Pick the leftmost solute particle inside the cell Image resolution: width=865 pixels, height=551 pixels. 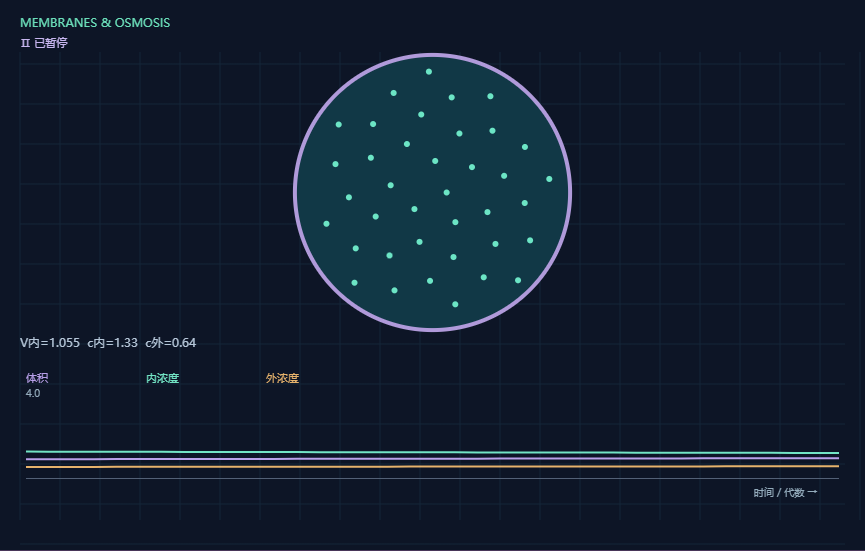pos(327,224)
